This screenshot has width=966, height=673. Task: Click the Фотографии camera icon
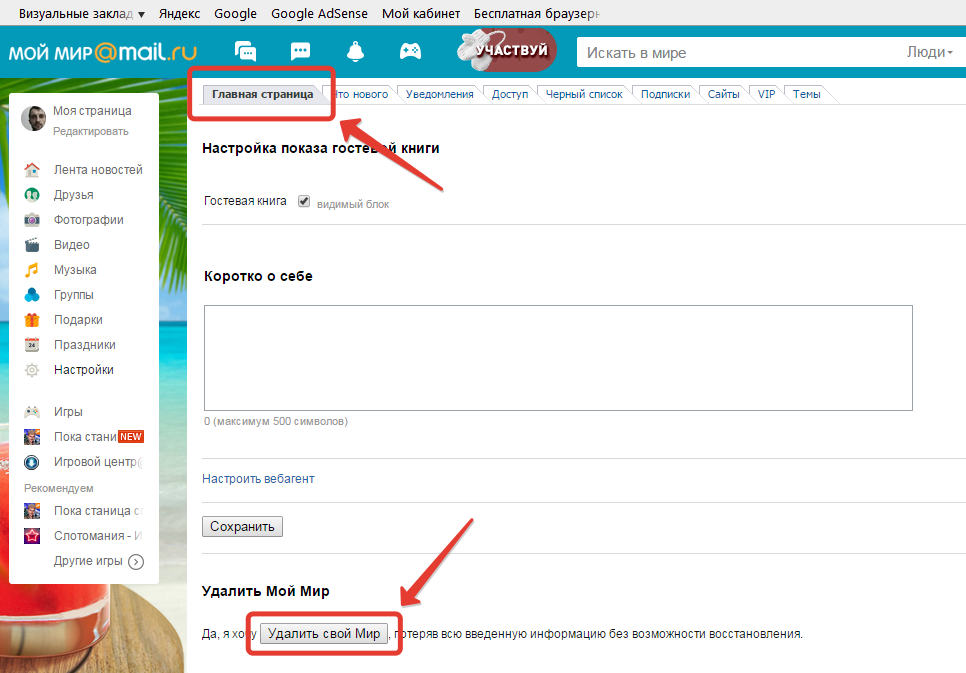32,220
